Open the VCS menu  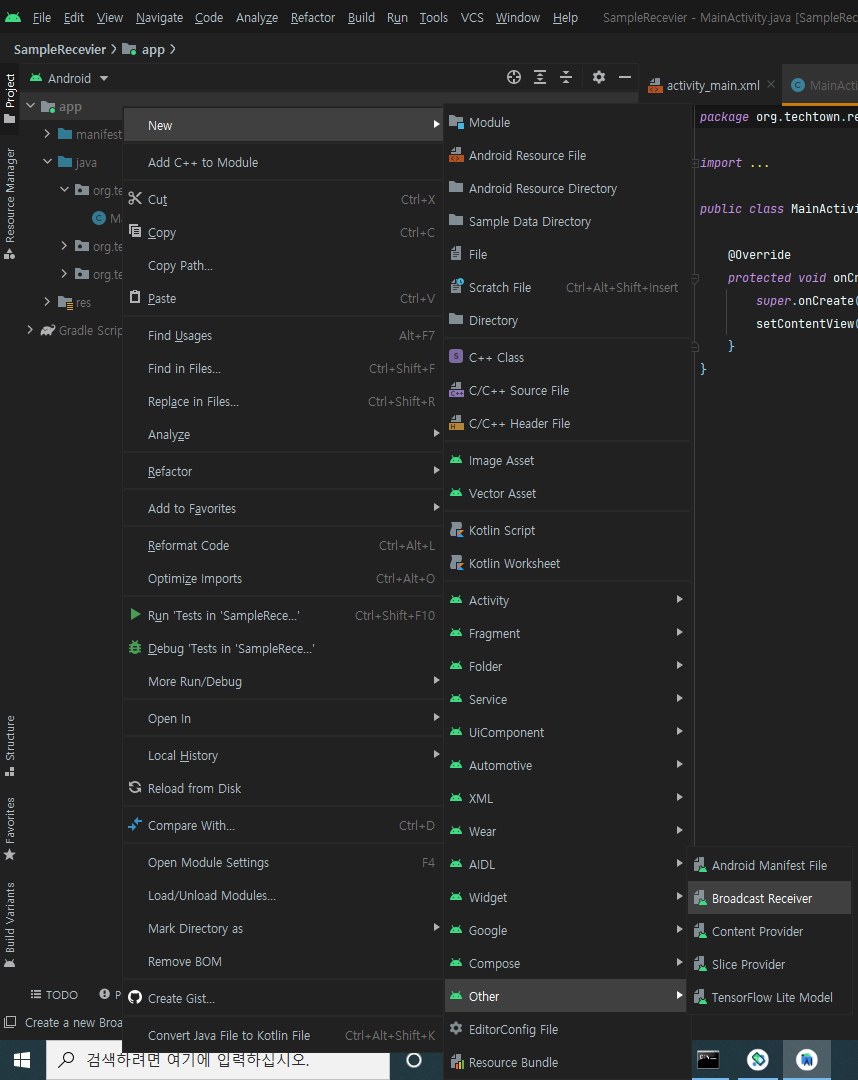[472, 17]
